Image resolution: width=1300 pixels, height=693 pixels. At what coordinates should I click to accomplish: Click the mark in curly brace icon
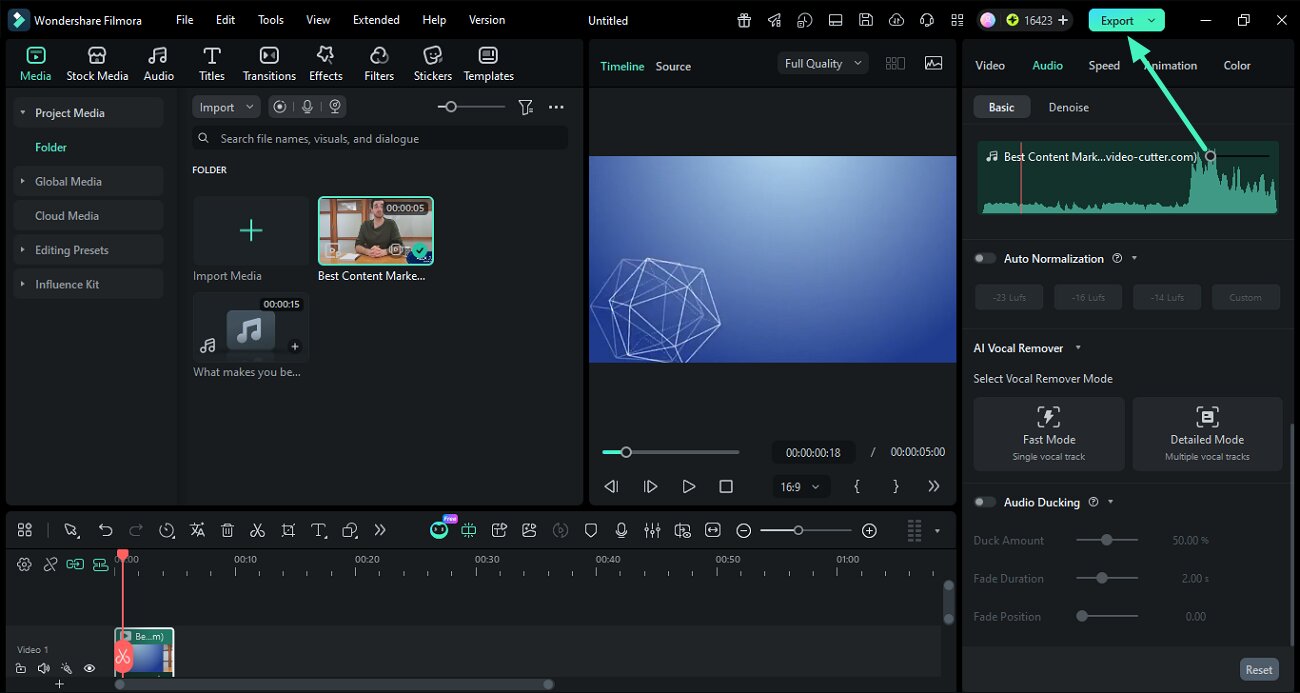[x=857, y=486]
